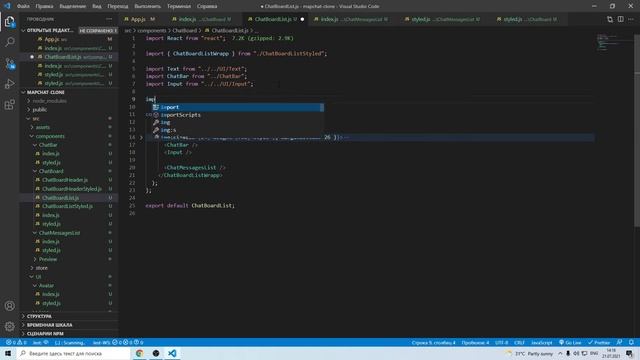Click errors and warnings count in status bar
640x360 pixels.
16,342
